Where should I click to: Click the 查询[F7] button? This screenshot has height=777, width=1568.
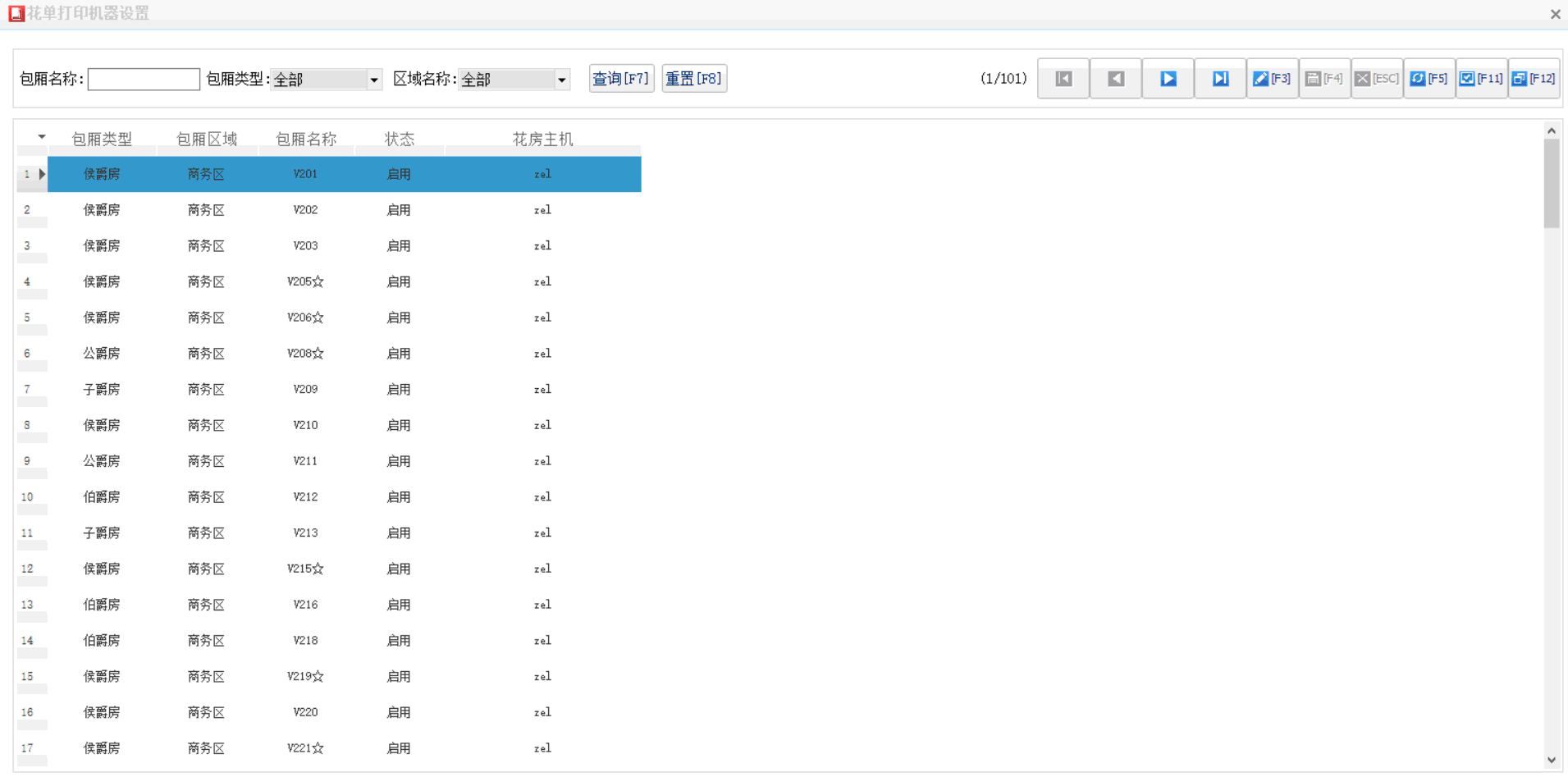coord(621,79)
